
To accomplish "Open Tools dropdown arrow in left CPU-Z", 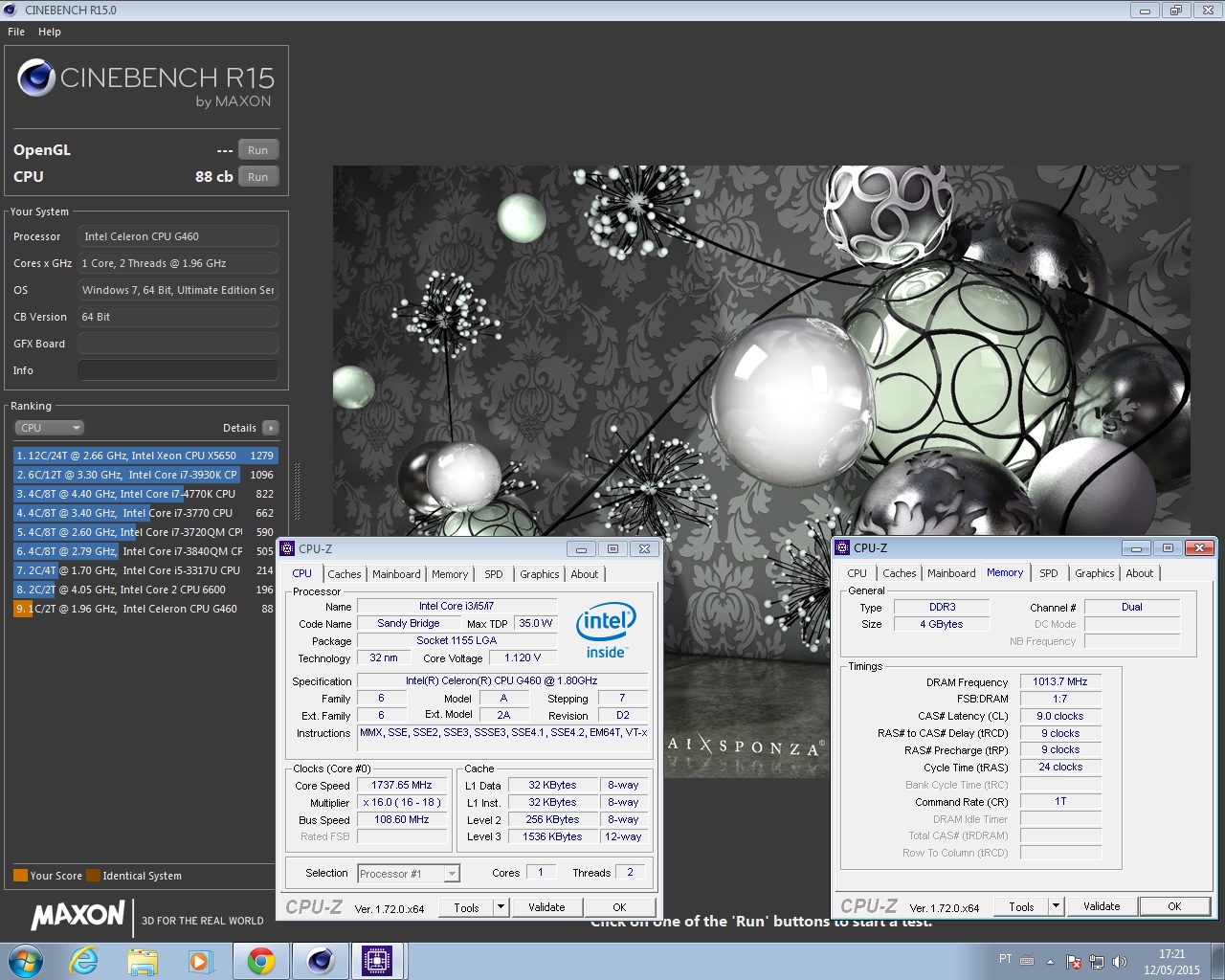I will (501, 907).
